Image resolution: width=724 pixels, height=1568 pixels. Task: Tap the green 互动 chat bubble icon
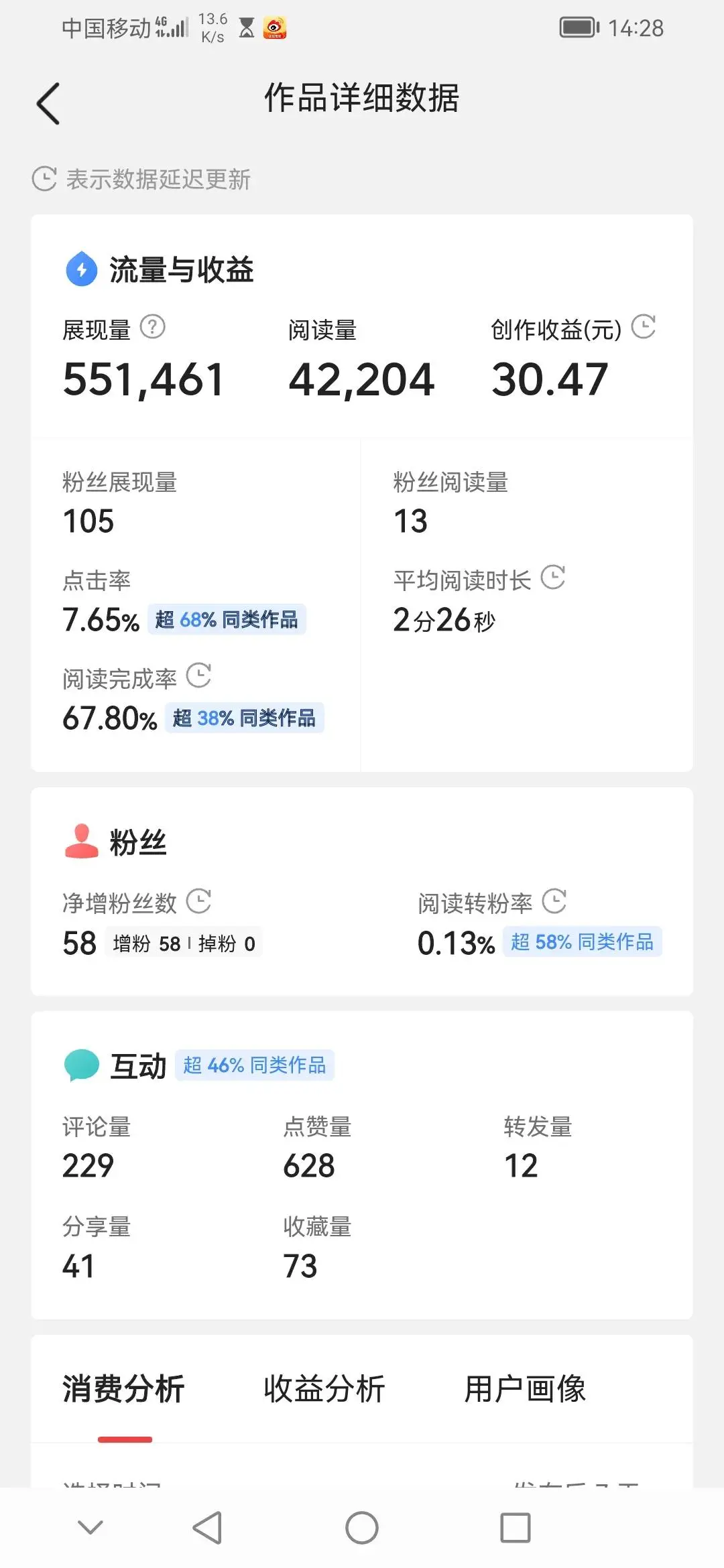[x=82, y=1065]
